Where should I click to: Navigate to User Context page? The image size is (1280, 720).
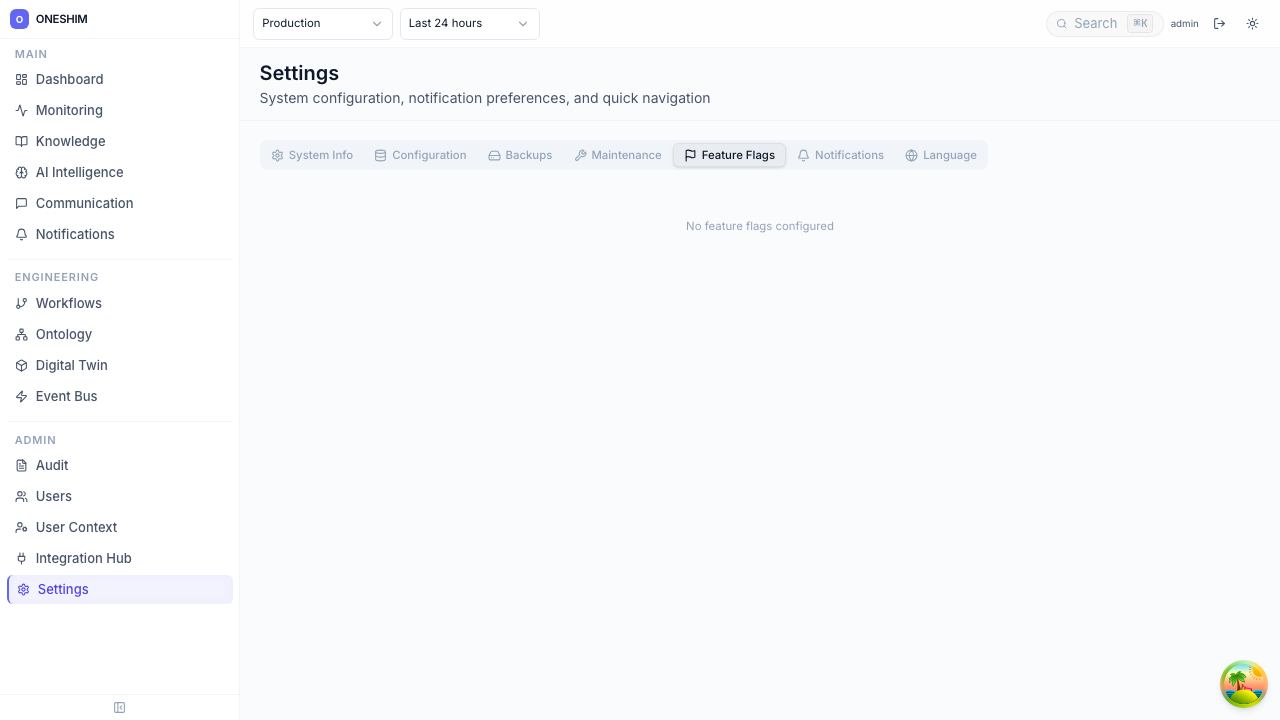click(76, 527)
